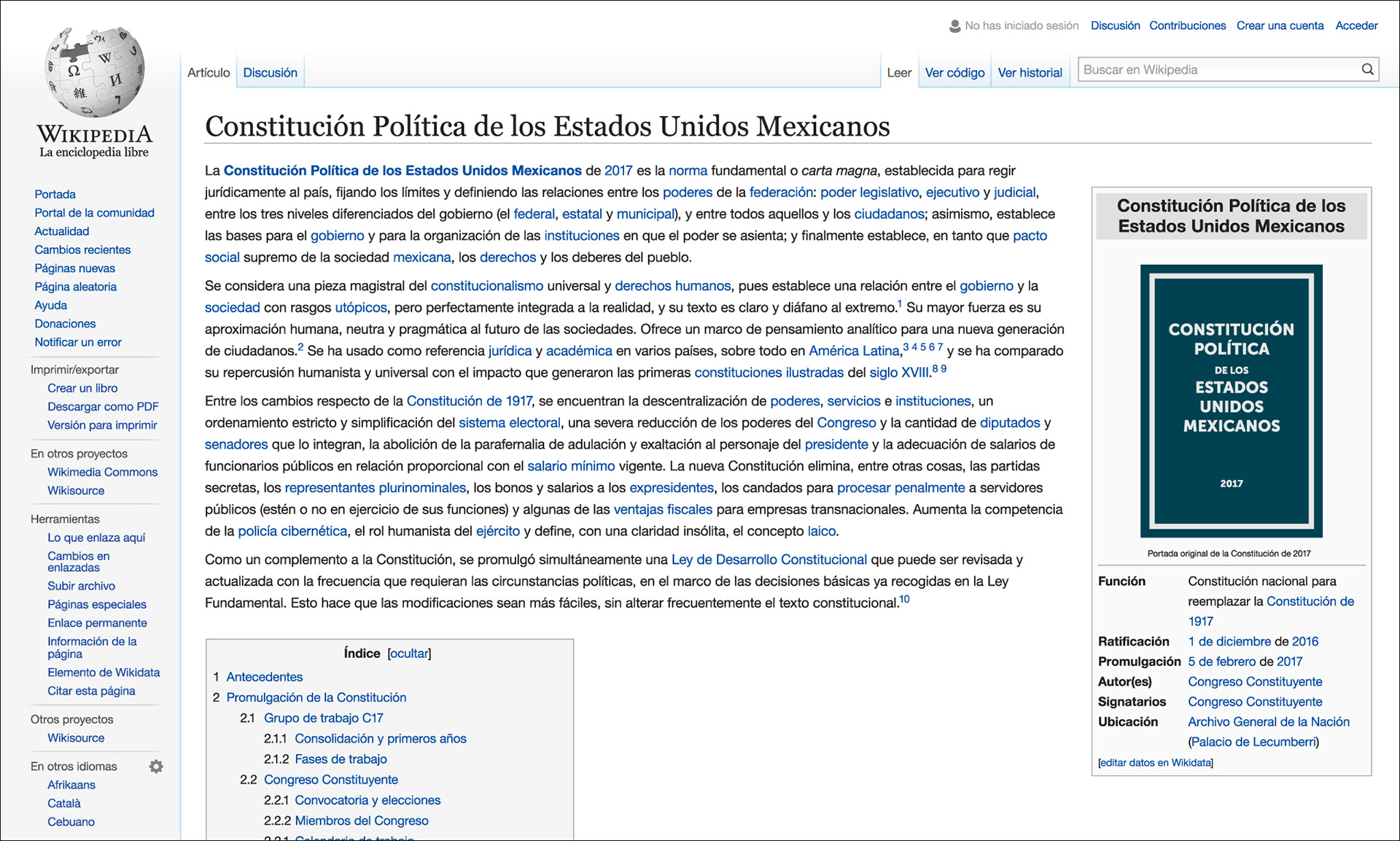Jump to the Antecedentes section

pyautogui.click(x=264, y=677)
